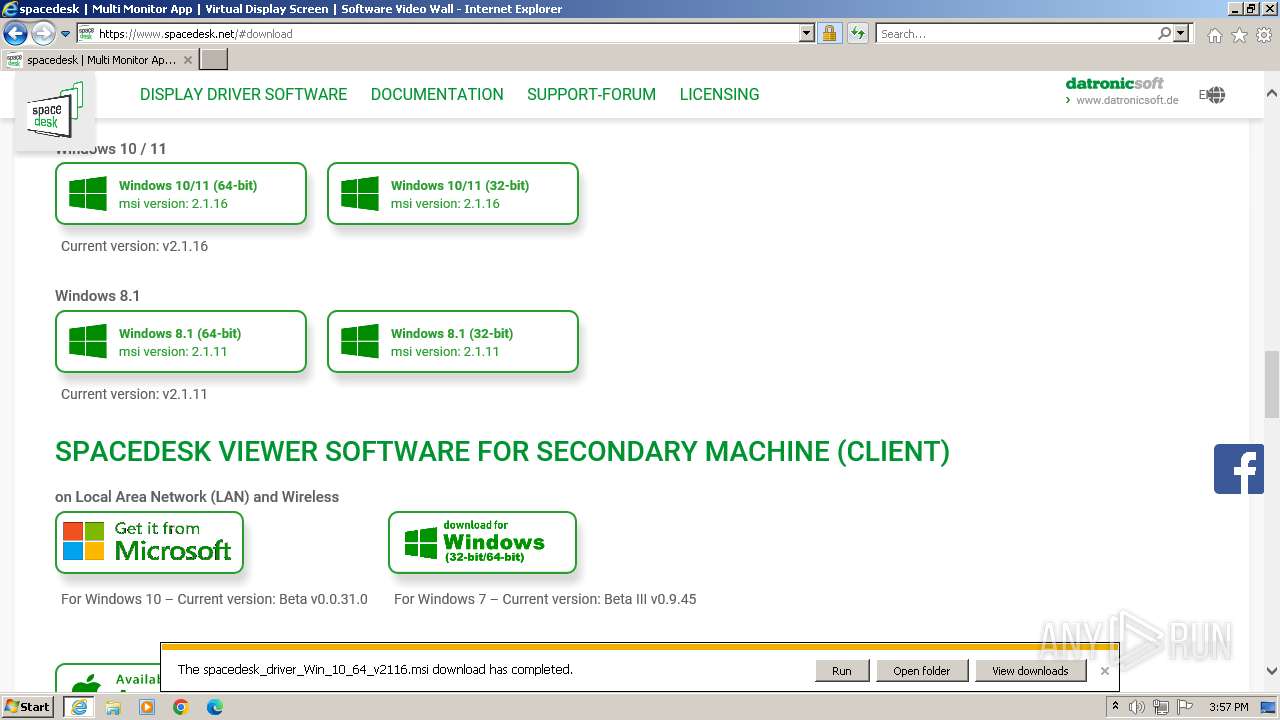
Task: Click the refresh page icon
Action: click(x=858, y=33)
